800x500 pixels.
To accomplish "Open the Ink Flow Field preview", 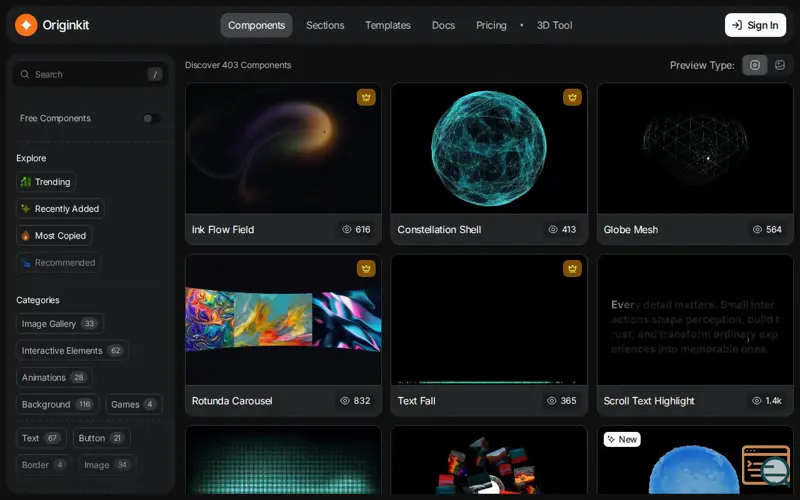I will point(283,148).
